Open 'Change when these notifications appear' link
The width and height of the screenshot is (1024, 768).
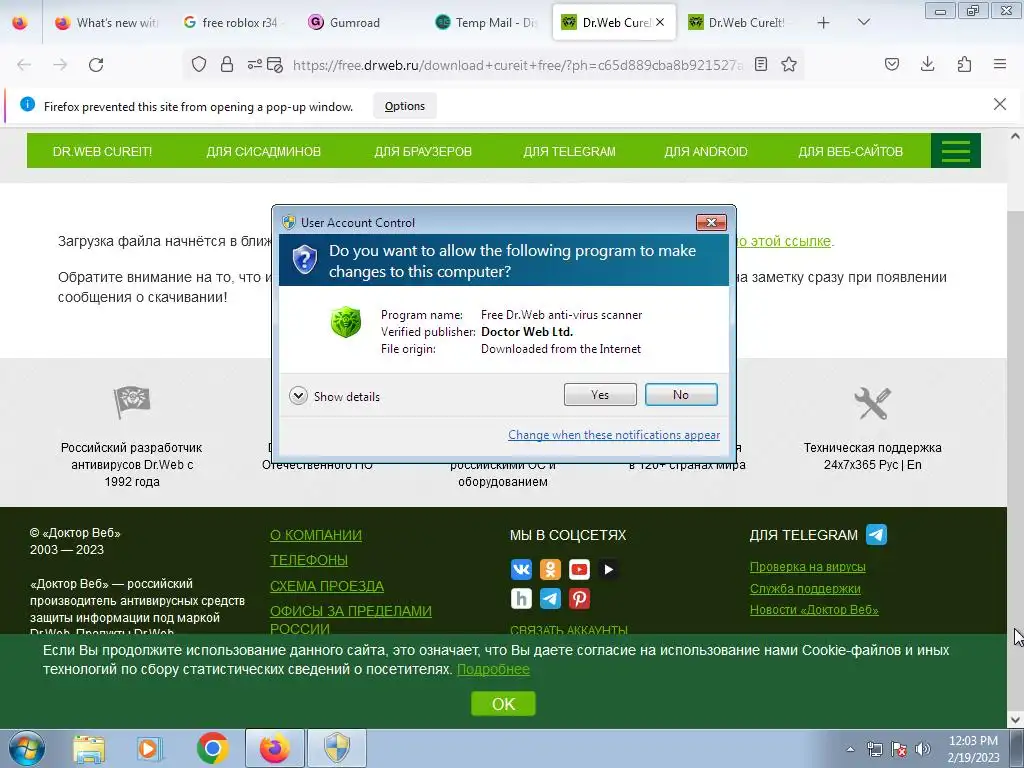click(x=614, y=435)
